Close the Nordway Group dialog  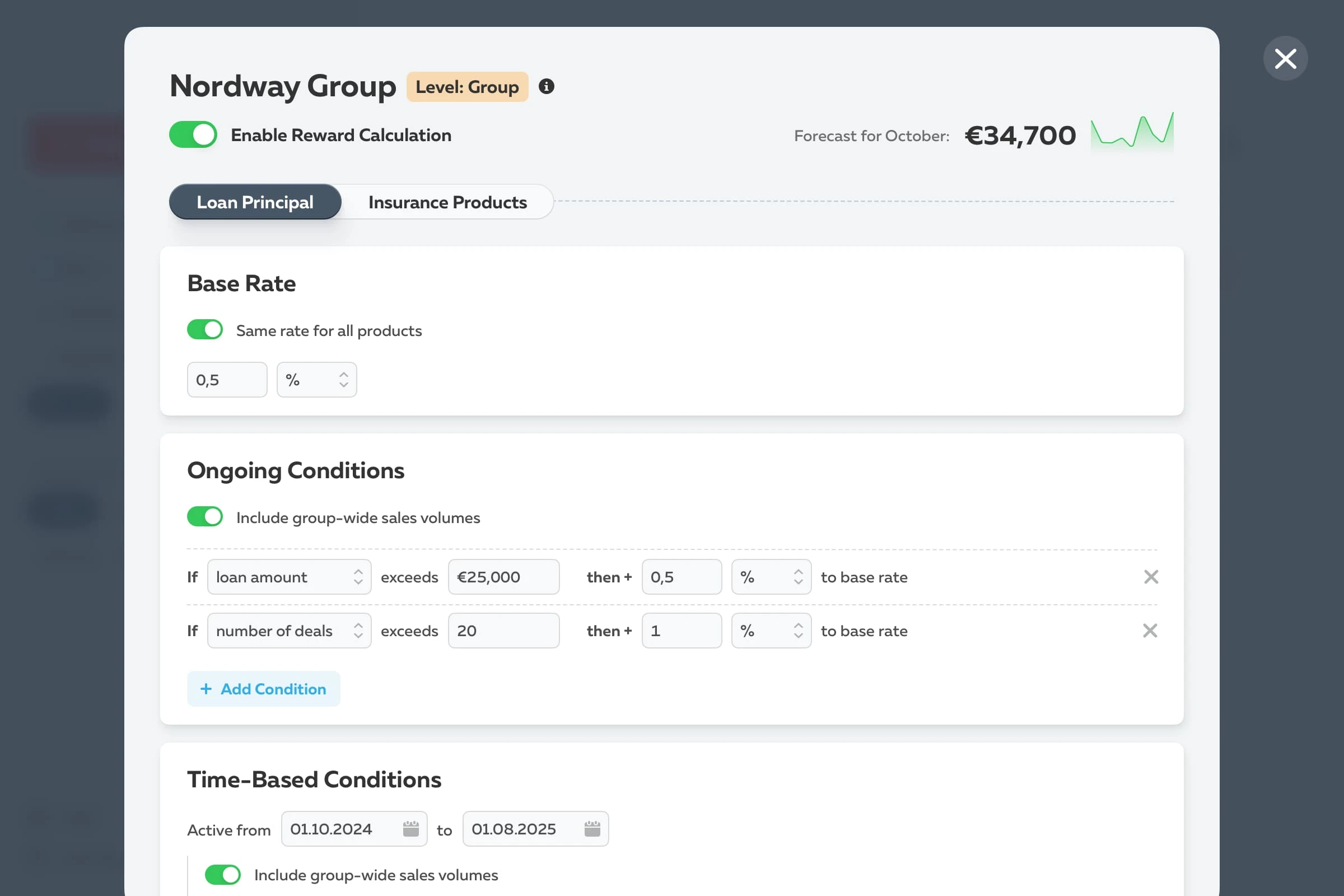tap(1285, 58)
